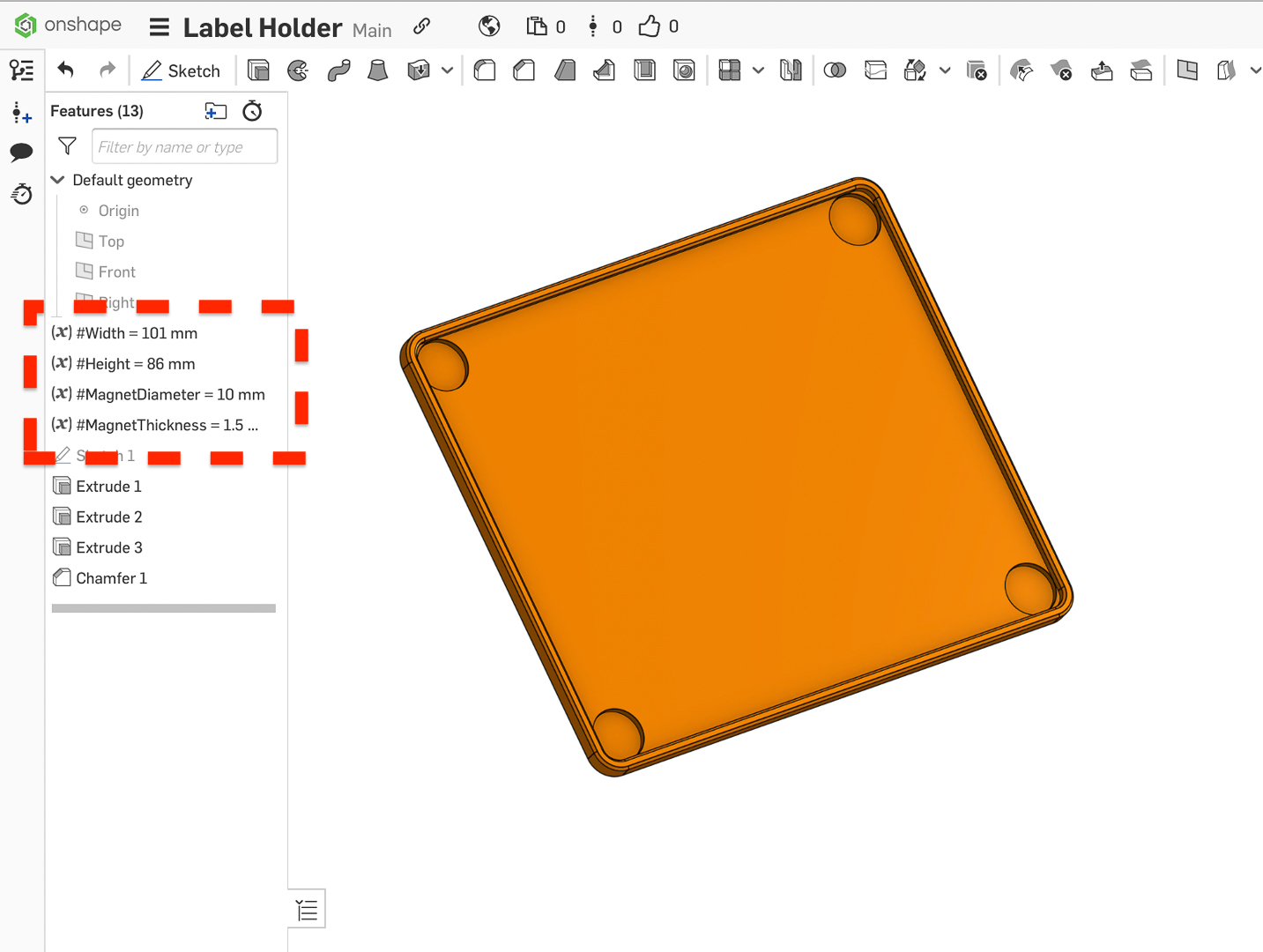The width and height of the screenshot is (1263, 952).
Task: Select the Hole tool
Action: 685,70
